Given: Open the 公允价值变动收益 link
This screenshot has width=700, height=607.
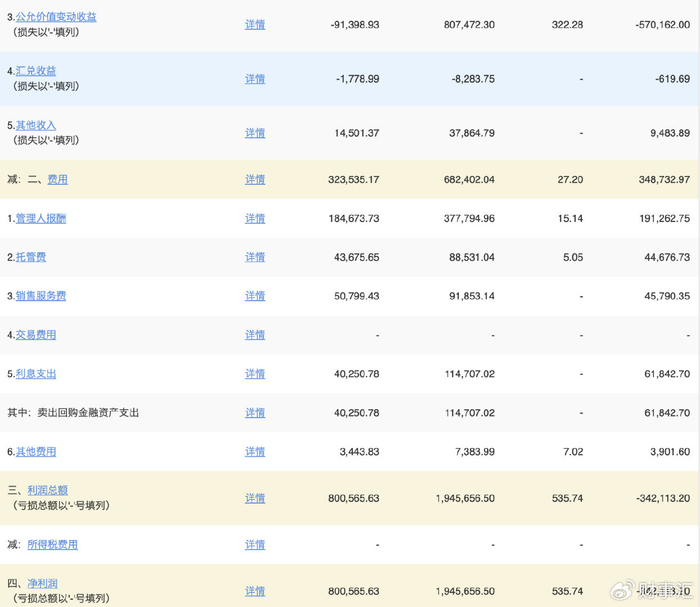Looking at the screenshot, I should 55,17.
